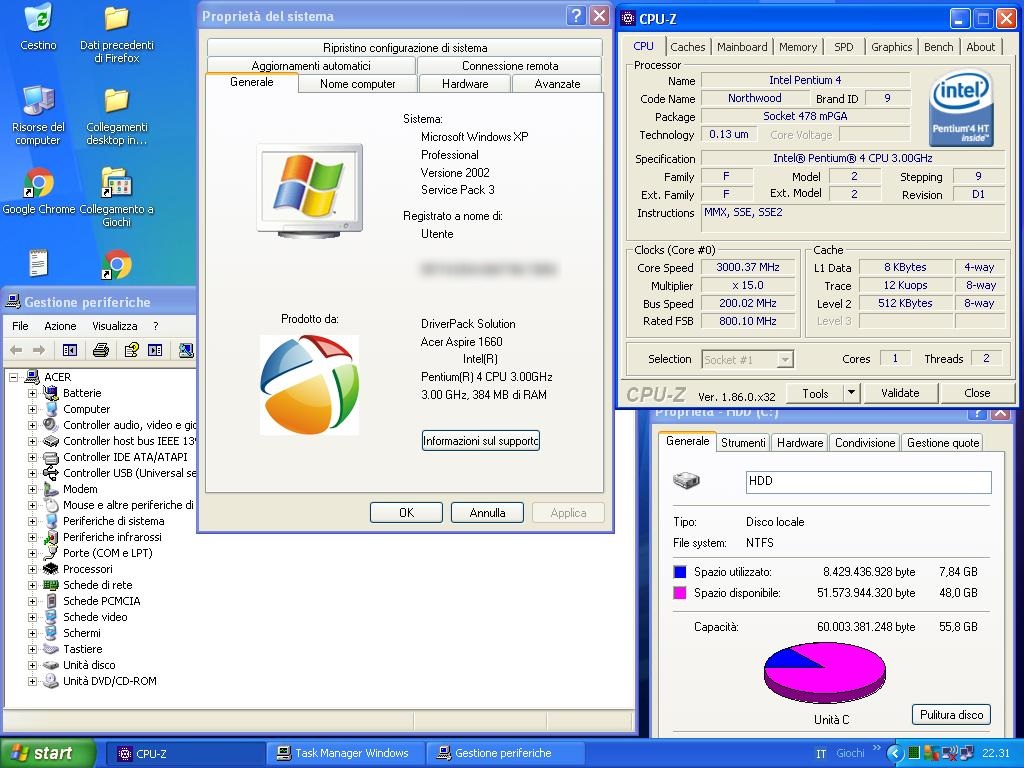Screen dimensions: 1024x768
Task: Launch the labeled Google Chrome desktop shortcut
Action: (x=38, y=183)
